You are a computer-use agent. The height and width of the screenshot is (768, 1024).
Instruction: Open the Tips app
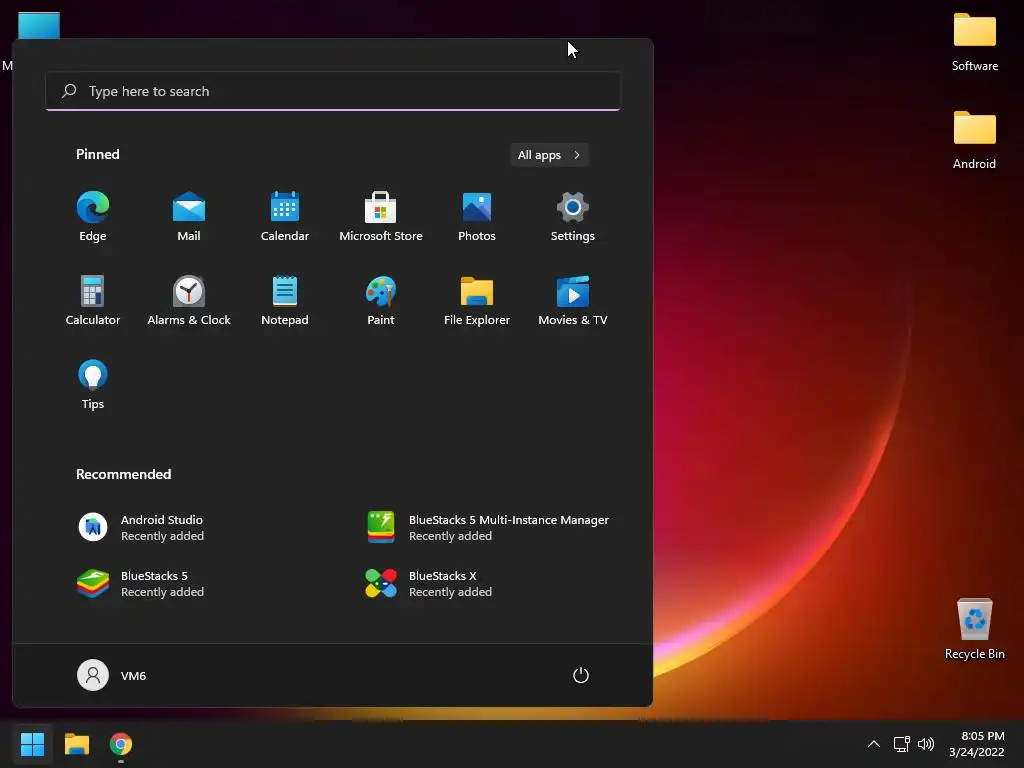[93, 385]
